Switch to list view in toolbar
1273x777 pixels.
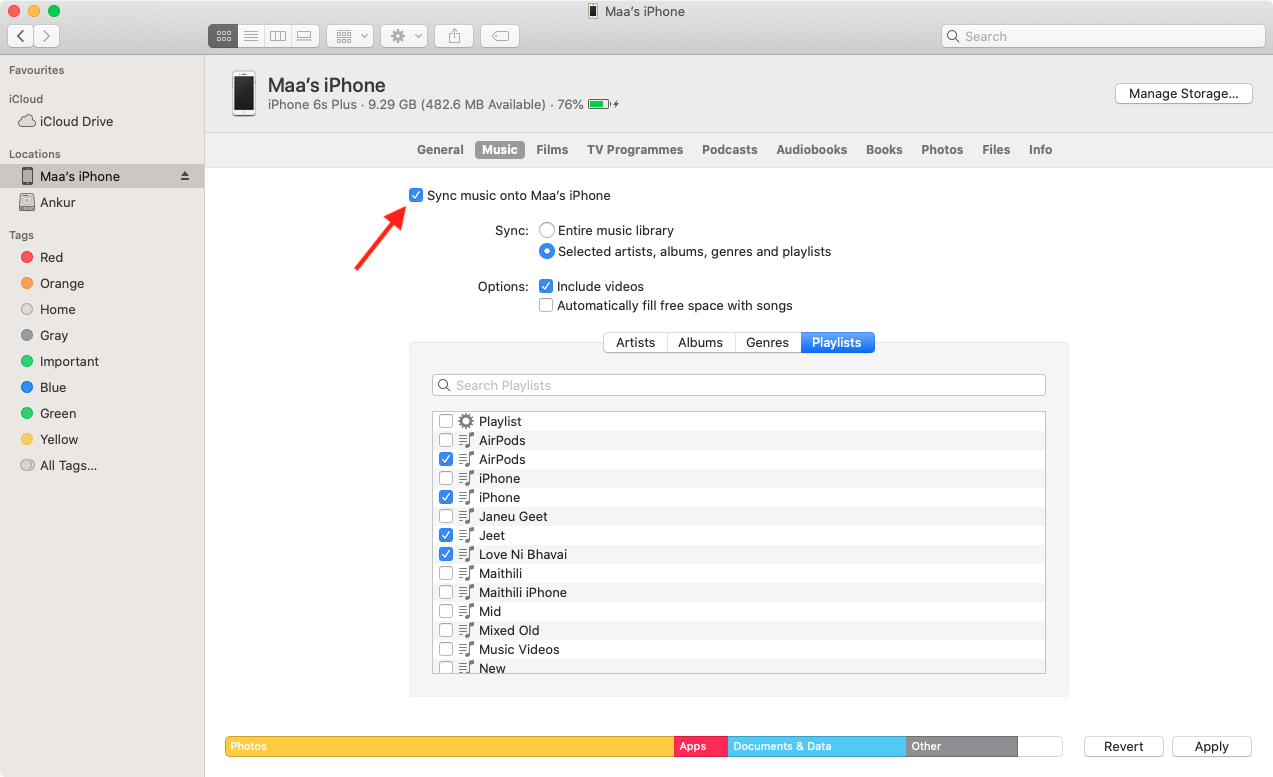(x=250, y=36)
